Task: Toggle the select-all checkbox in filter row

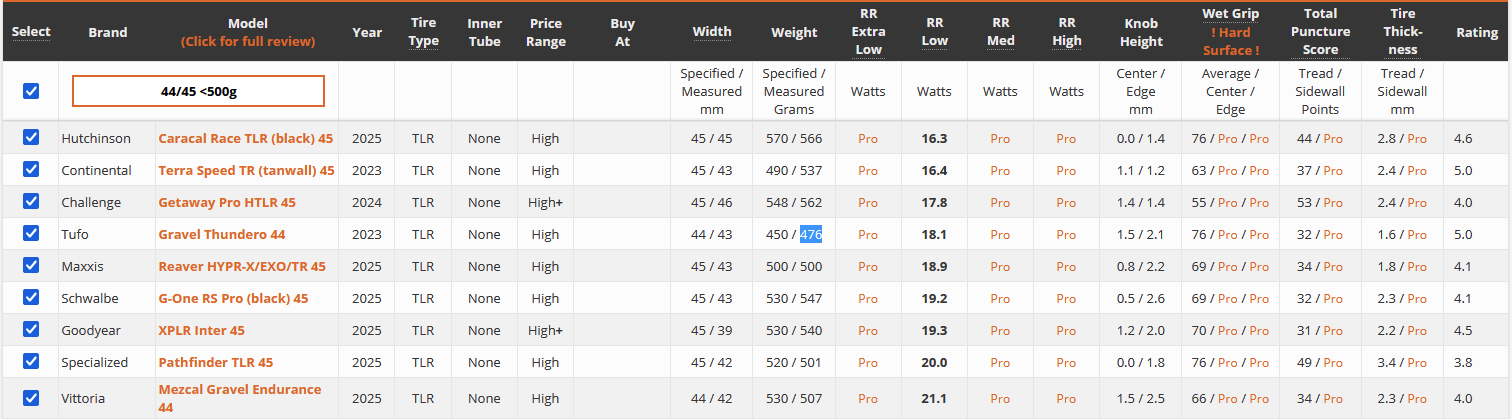Action: 31,91
